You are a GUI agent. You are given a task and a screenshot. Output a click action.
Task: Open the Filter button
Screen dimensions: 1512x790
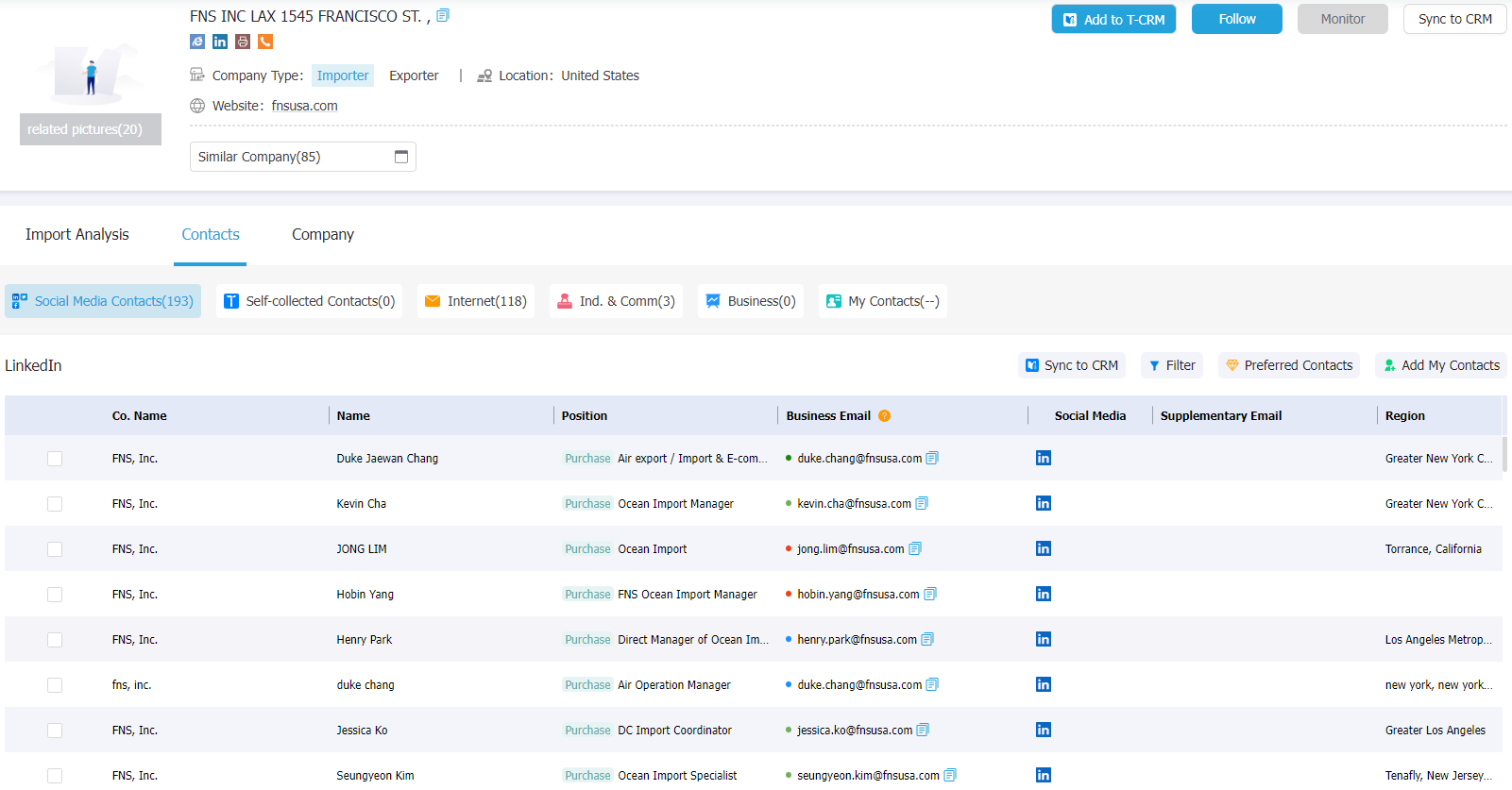tap(1172, 365)
